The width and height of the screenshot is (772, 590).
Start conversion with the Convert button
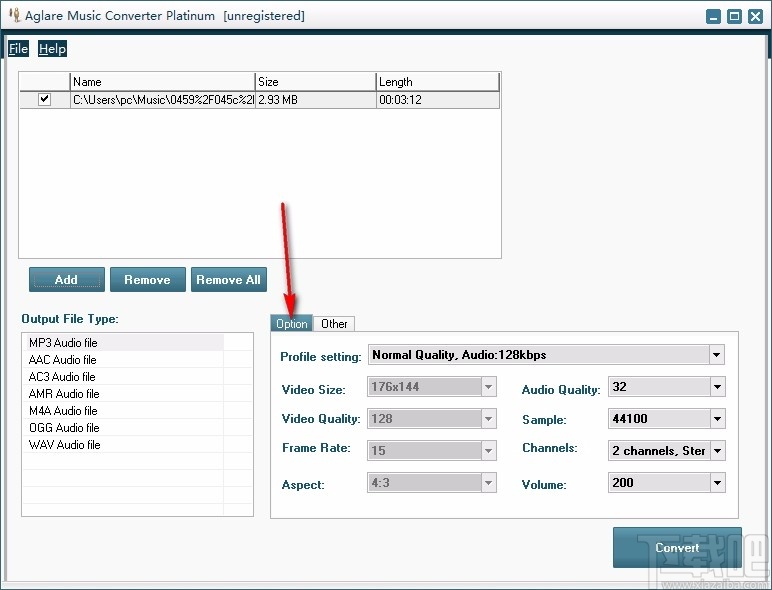[x=677, y=548]
